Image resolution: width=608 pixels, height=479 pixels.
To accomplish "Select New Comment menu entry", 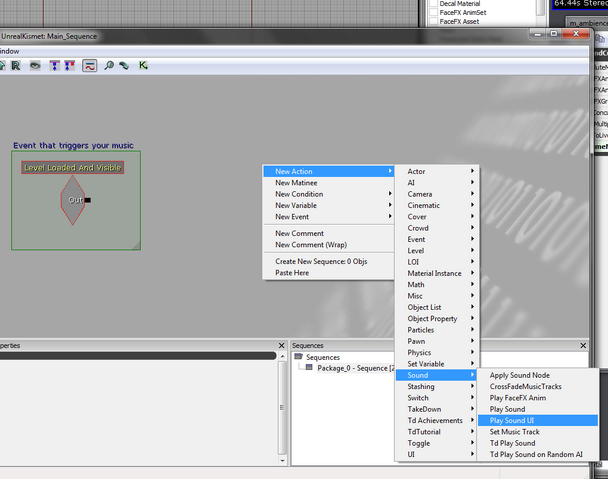I will click(328, 233).
